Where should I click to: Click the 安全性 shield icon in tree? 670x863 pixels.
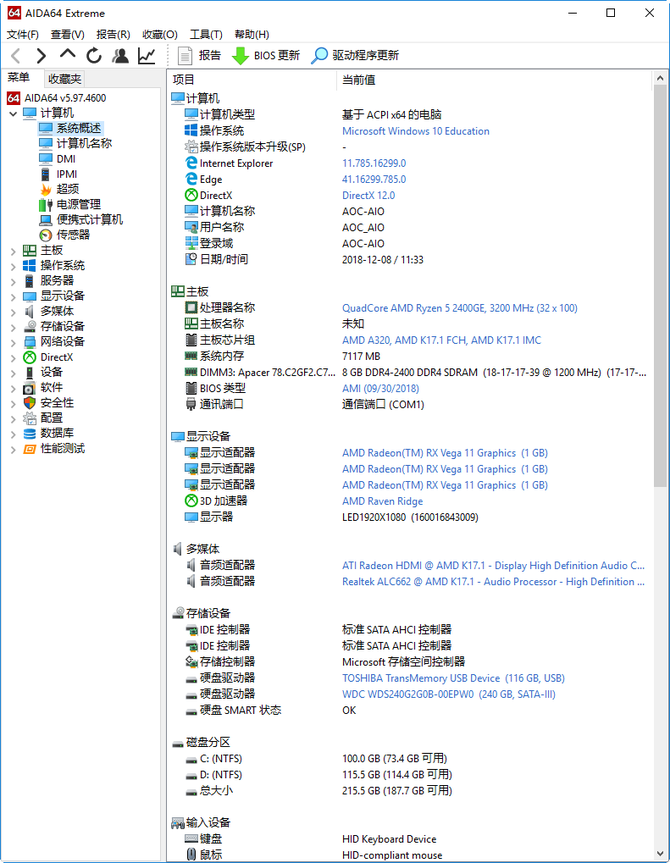coord(30,403)
